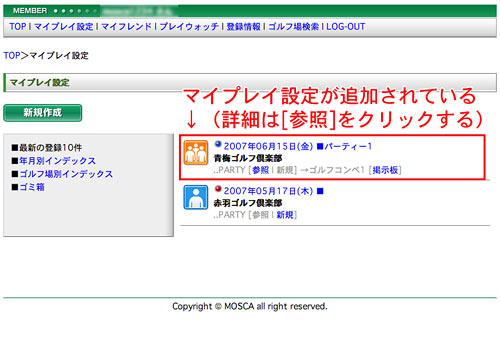Click the red ball marker beside 2007年05月17日
Image resolution: width=500 pixels, height=362 pixels.
pos(218,189)
